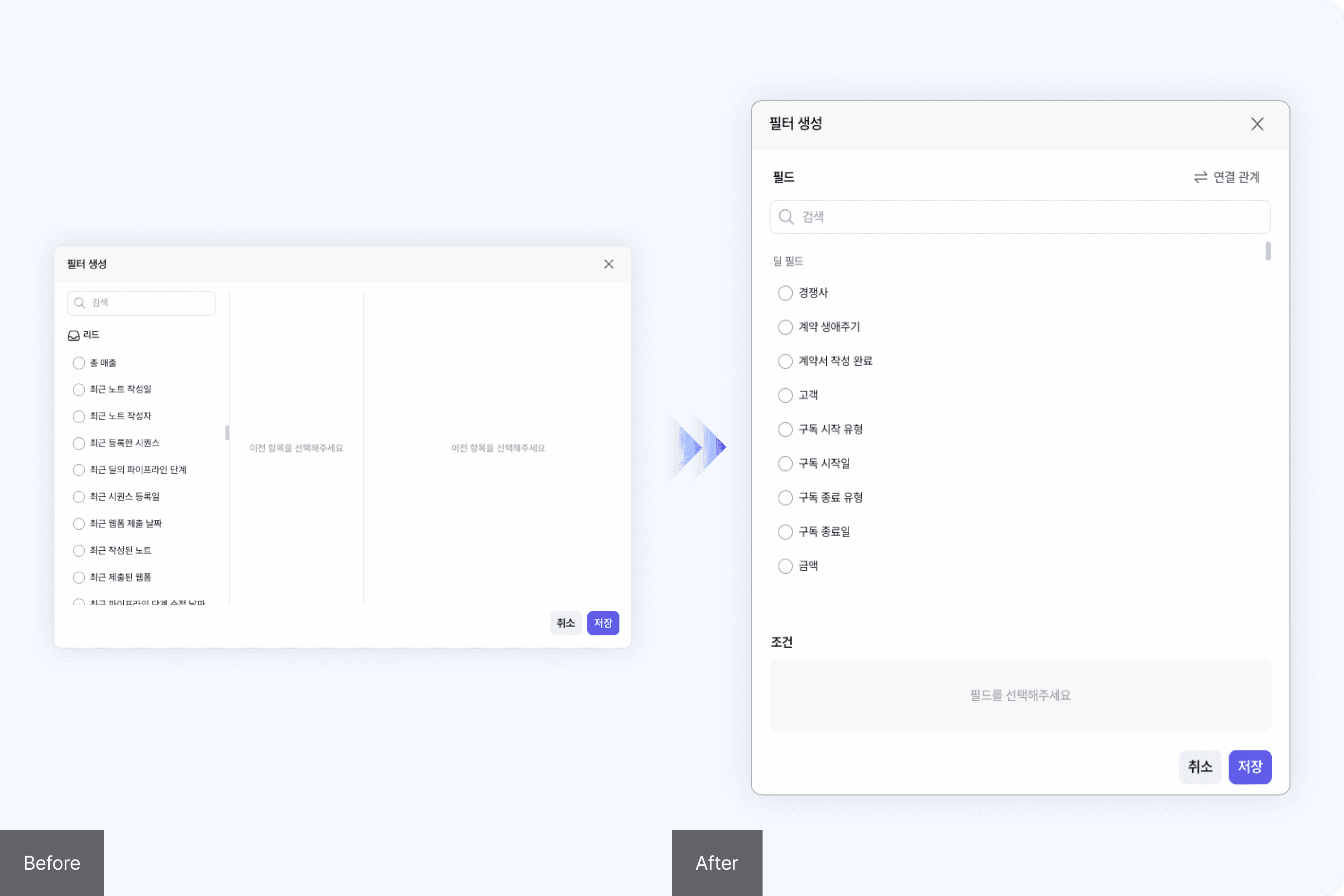The height and width of the screenshot is (896, 1344).
Task: Click the 저장 button in the After dialog
Action: [x=1250, y=767]
